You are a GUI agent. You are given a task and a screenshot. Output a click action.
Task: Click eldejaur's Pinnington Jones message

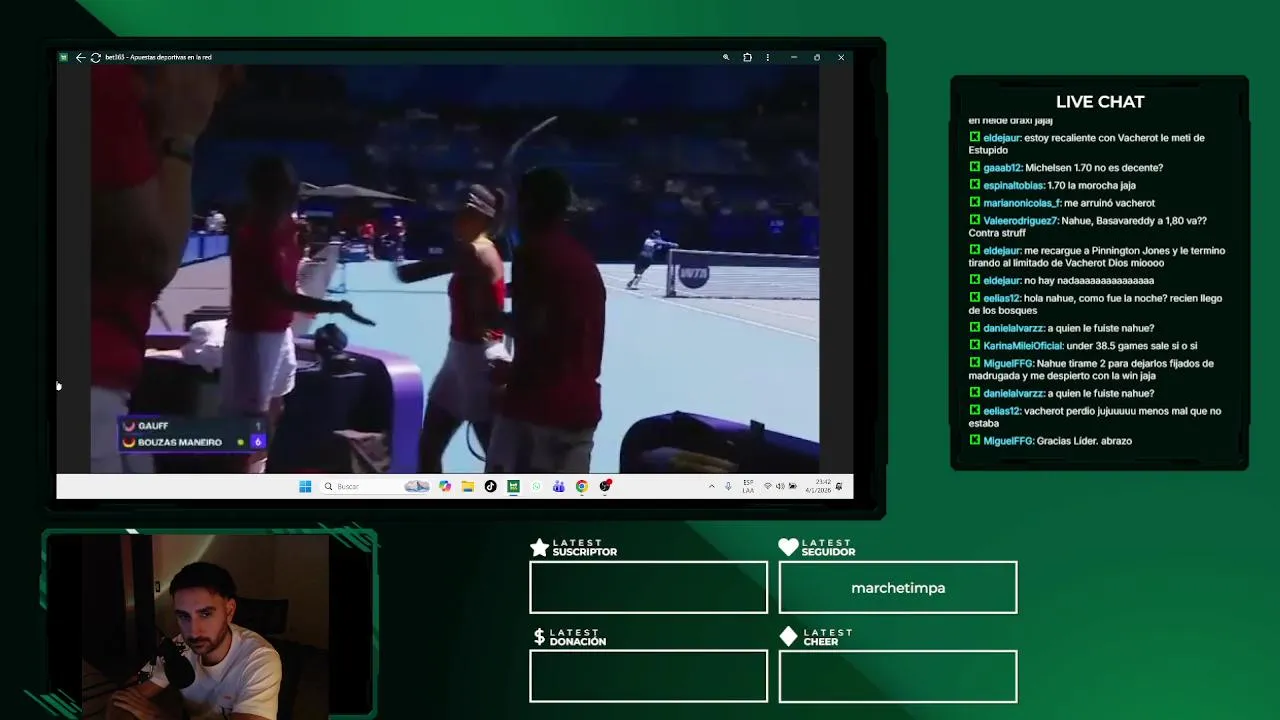pyautogui.click(x=1097, y=257)
